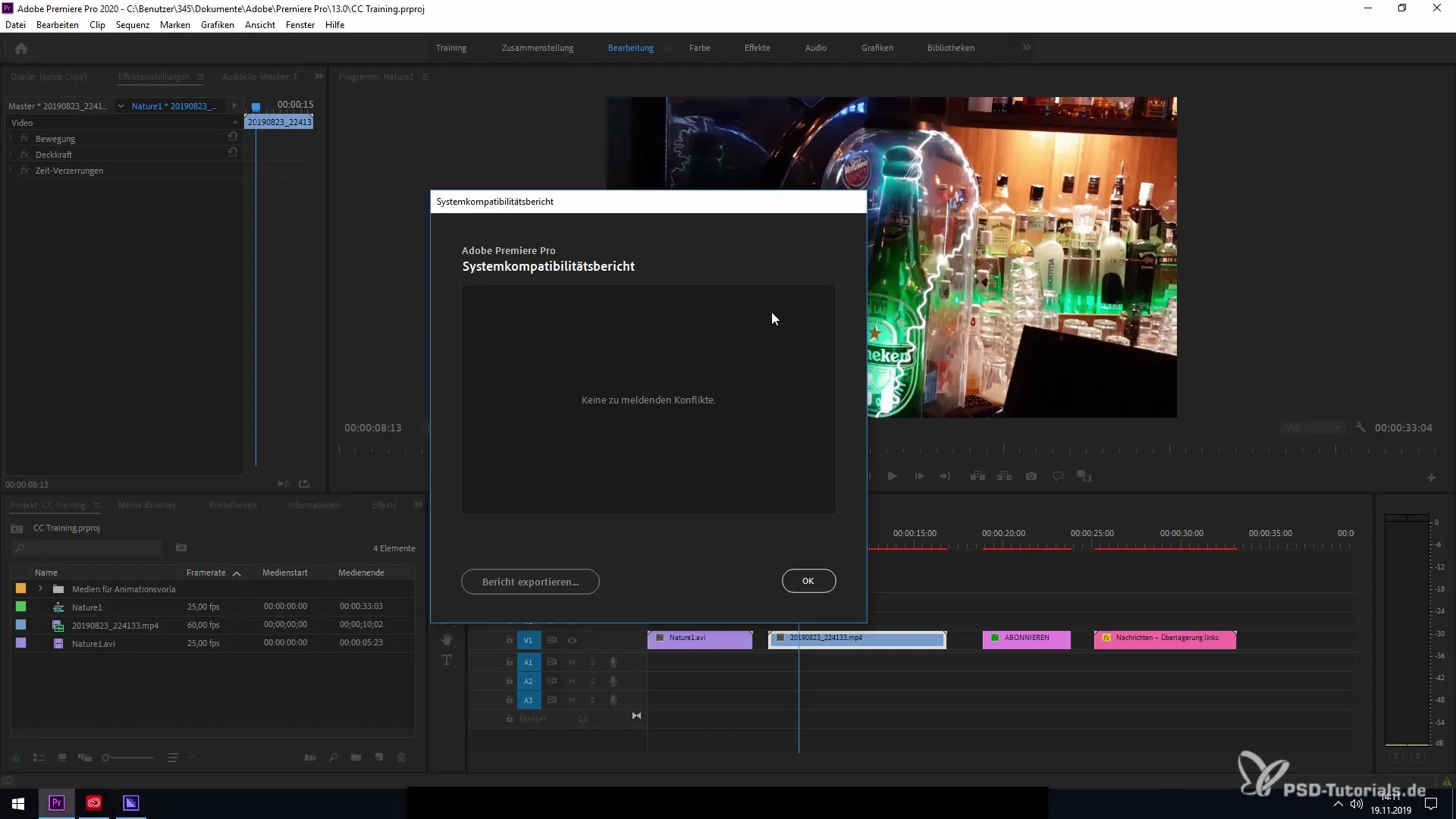Click the project panel Find magnifier icon
This screenshot has width=1456, height=819.
pyautogui.click(x=334, y=758)
